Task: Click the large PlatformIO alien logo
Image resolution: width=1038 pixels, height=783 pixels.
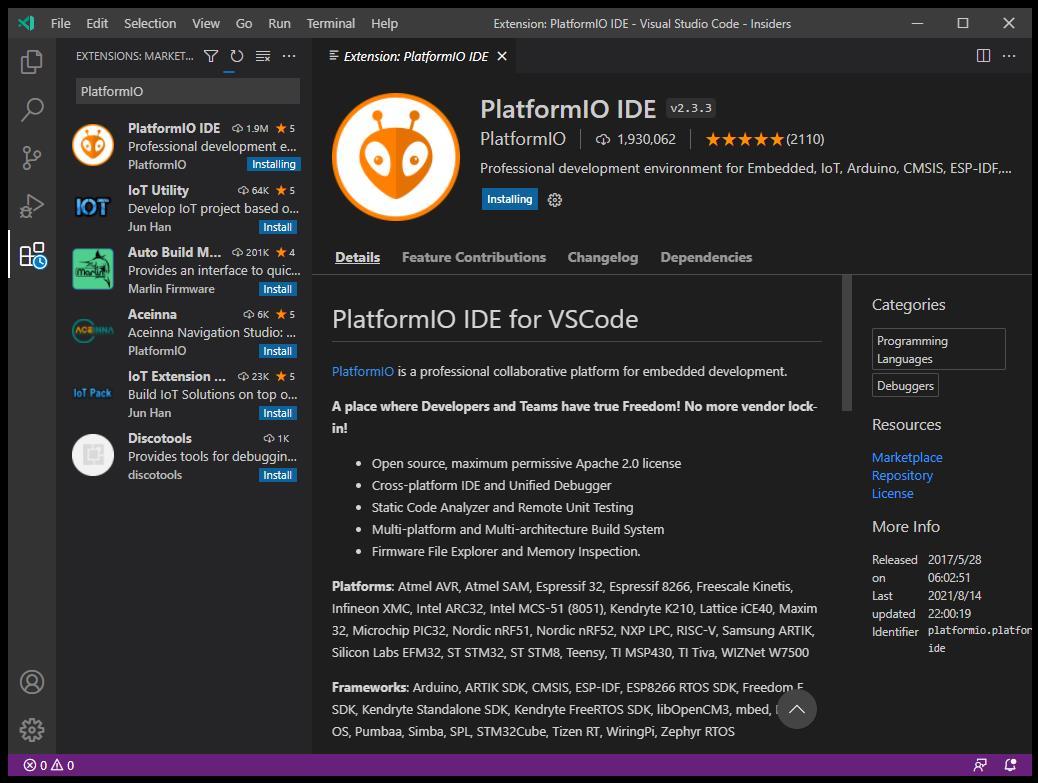Action: [396, 157]
